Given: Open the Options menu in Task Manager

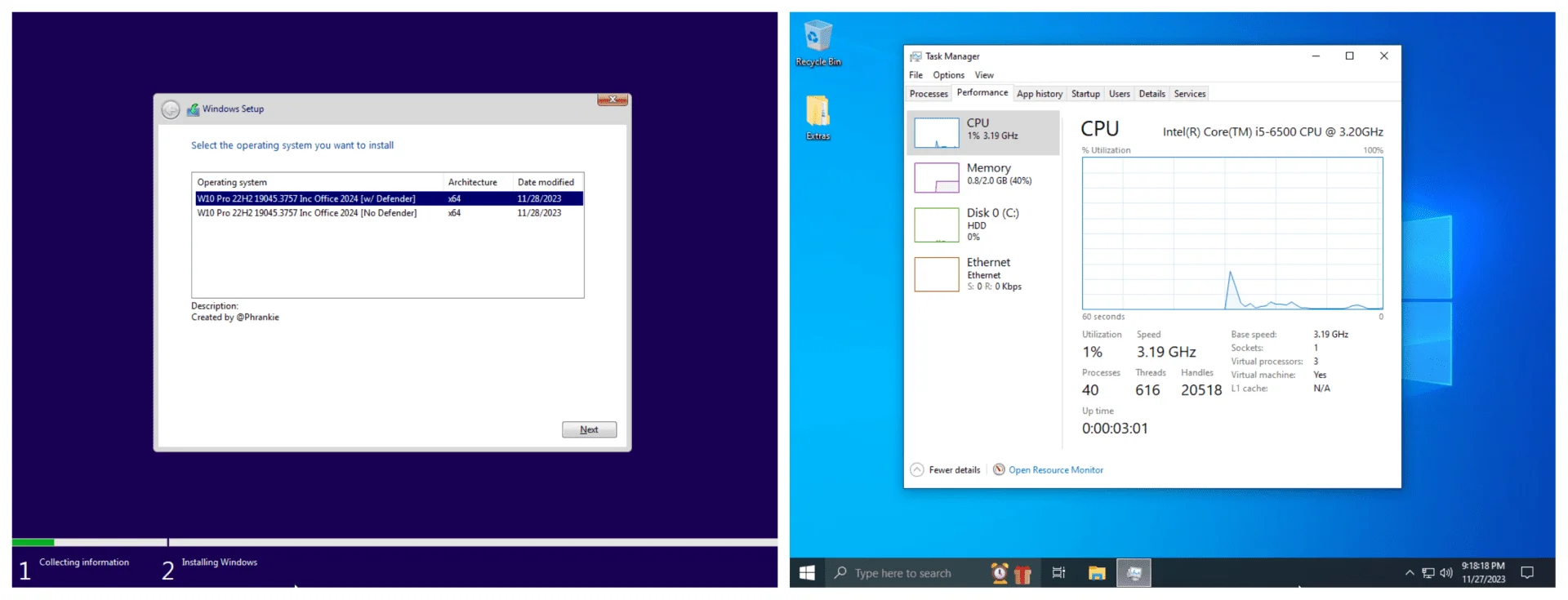Looking at the screenshot, I should coord(948,75).
